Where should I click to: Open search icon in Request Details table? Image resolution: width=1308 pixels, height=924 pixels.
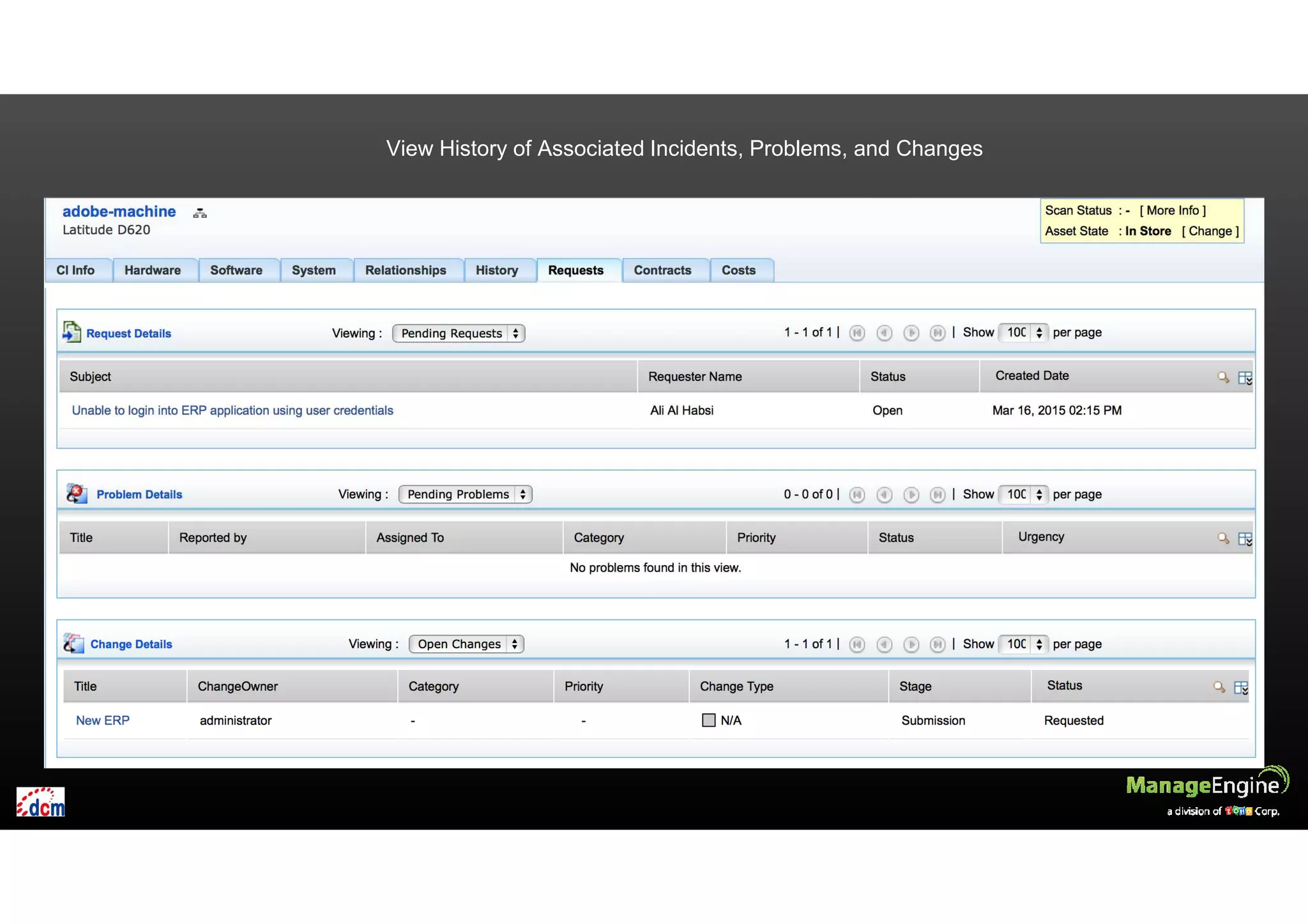1223,377
